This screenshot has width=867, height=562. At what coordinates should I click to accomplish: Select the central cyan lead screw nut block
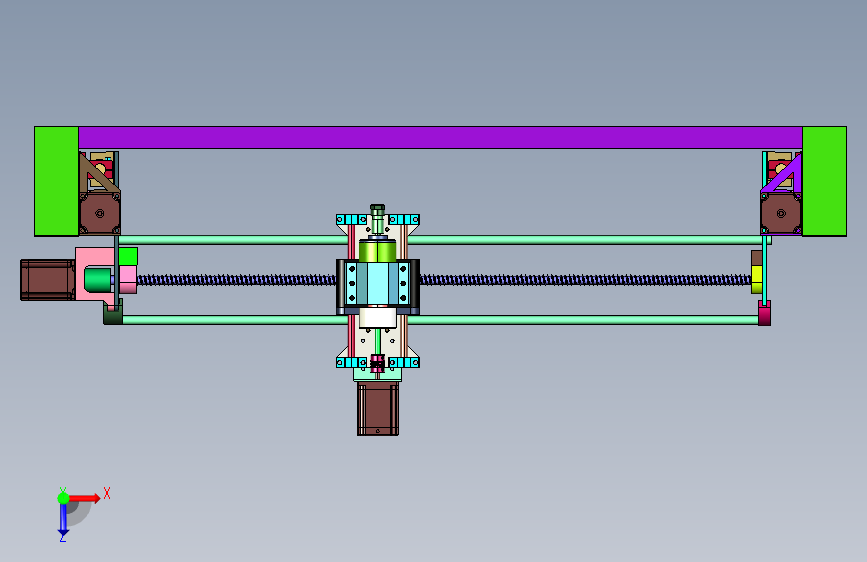click(x=378, y=284)
